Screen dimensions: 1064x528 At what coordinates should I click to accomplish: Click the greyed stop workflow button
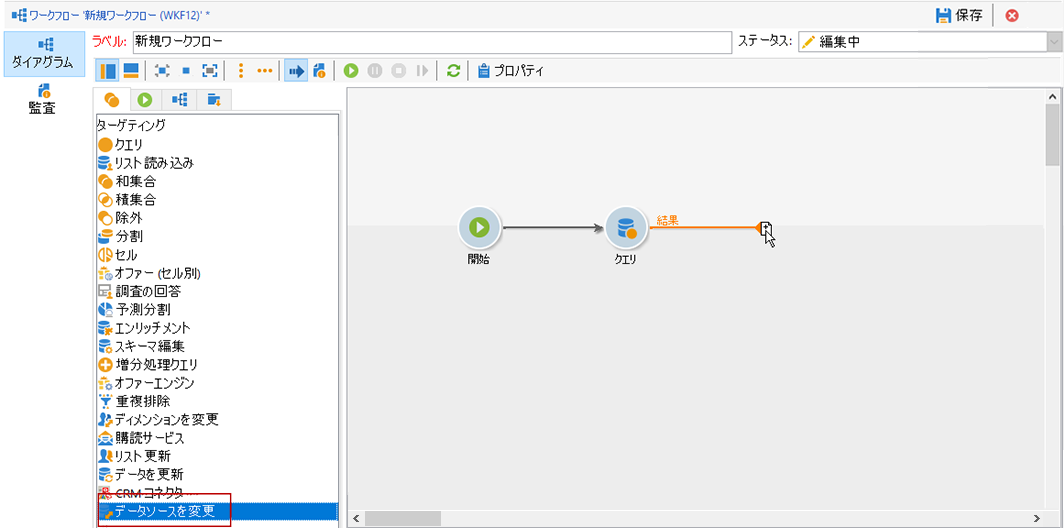[x=398, y=71]
